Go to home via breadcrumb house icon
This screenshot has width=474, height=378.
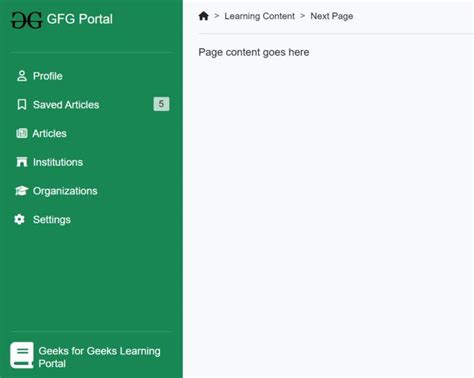point(203,16)
